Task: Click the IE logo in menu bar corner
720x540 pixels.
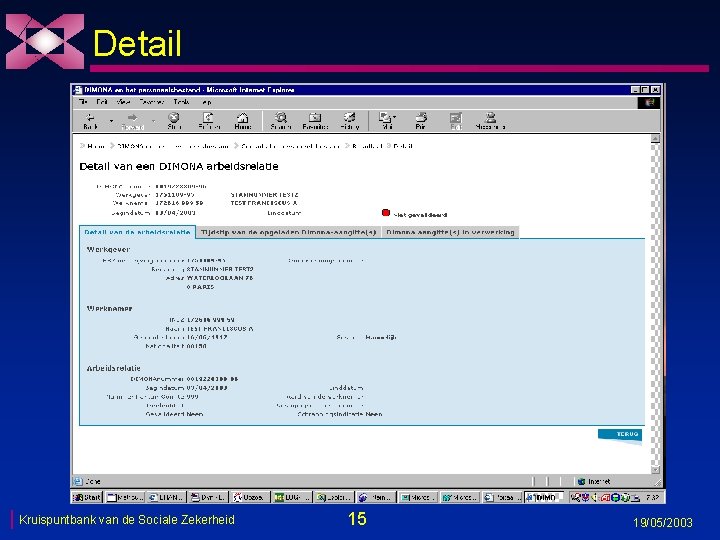Action: point(649,102)
